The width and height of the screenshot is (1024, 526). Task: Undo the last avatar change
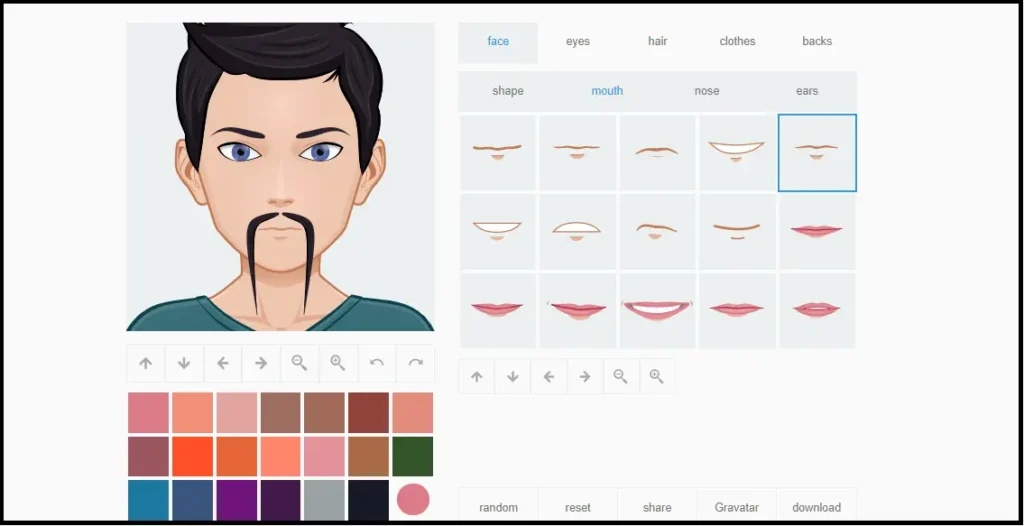(377, 363)
